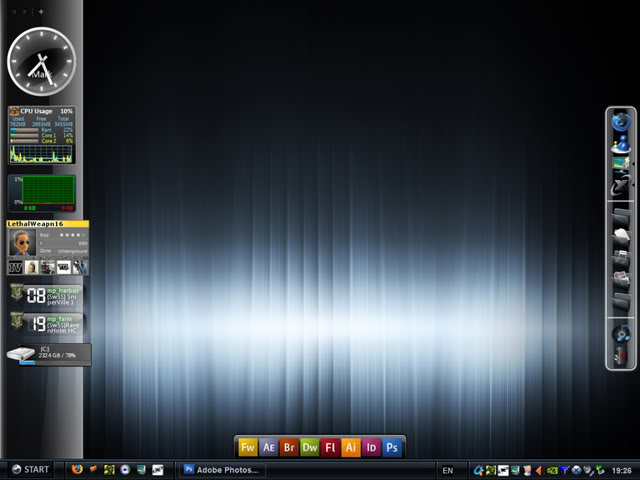The height and width of the screenshot is (480, 640).
Task: Open the START menu
Action: click(30, 469)
